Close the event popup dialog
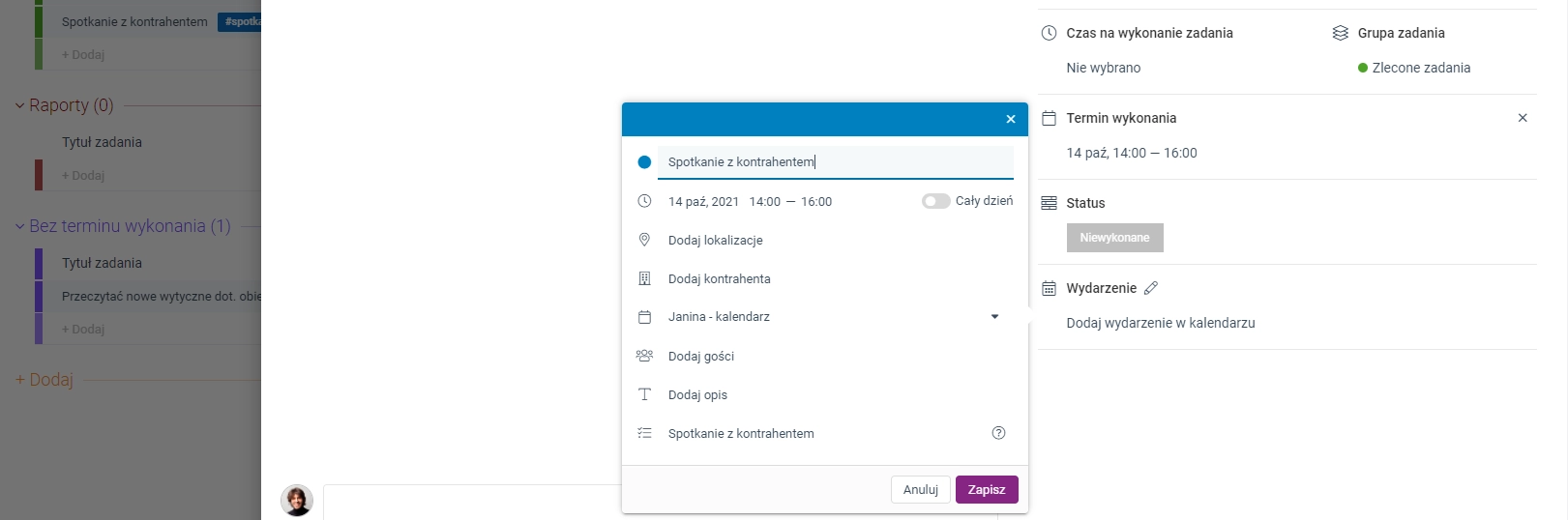 [1011, 119]
